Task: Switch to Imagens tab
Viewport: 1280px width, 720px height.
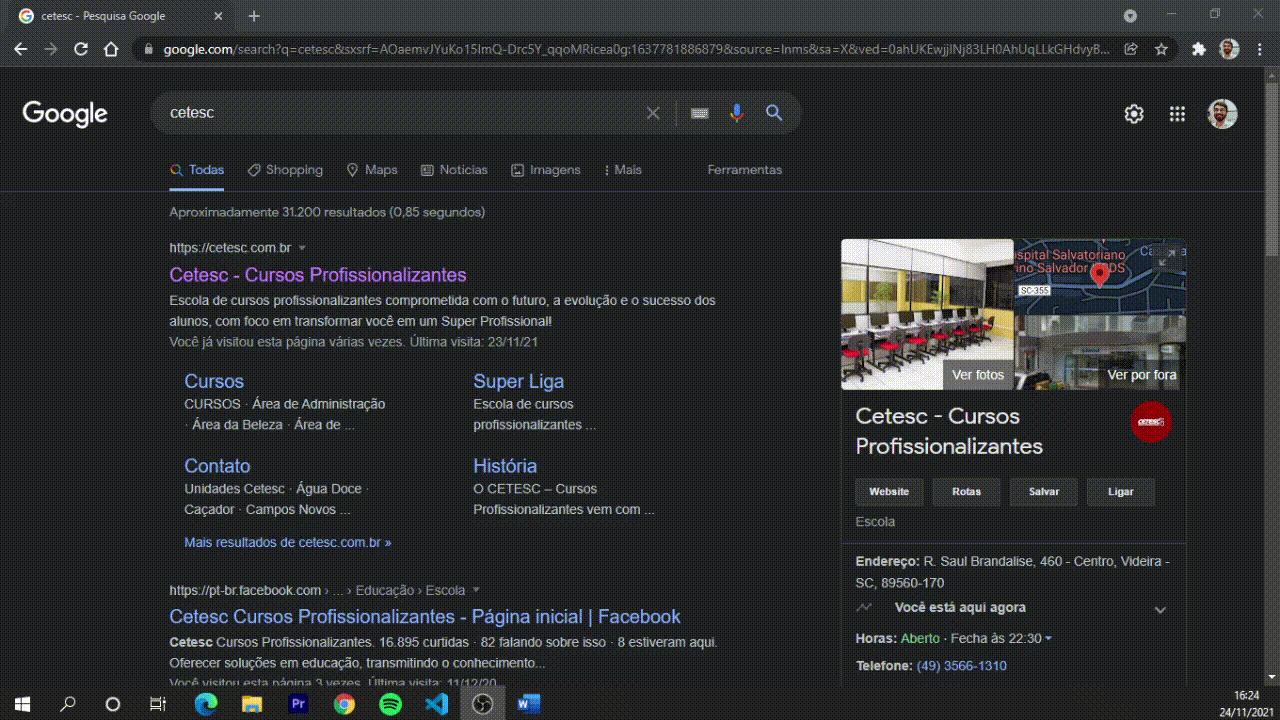Action: pos(546,170)
